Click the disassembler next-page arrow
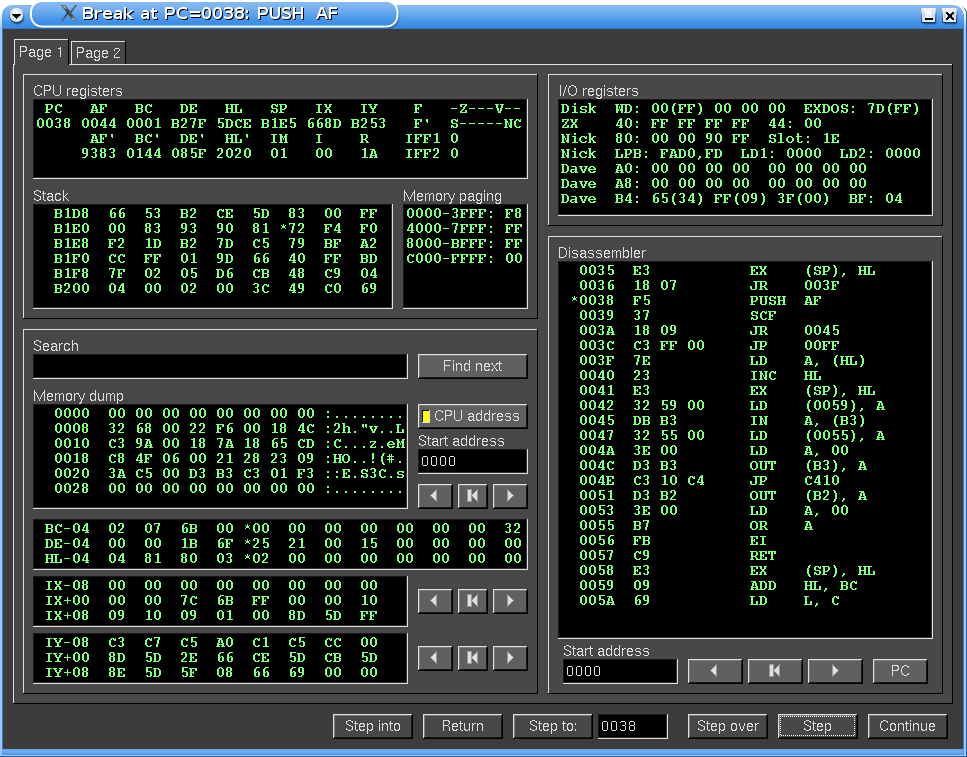 point(834,671)
